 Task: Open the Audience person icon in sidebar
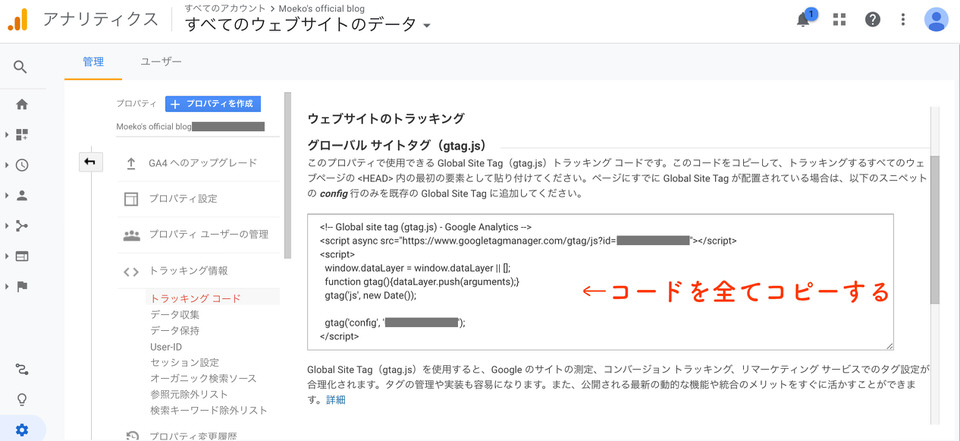tap(22, 195)
